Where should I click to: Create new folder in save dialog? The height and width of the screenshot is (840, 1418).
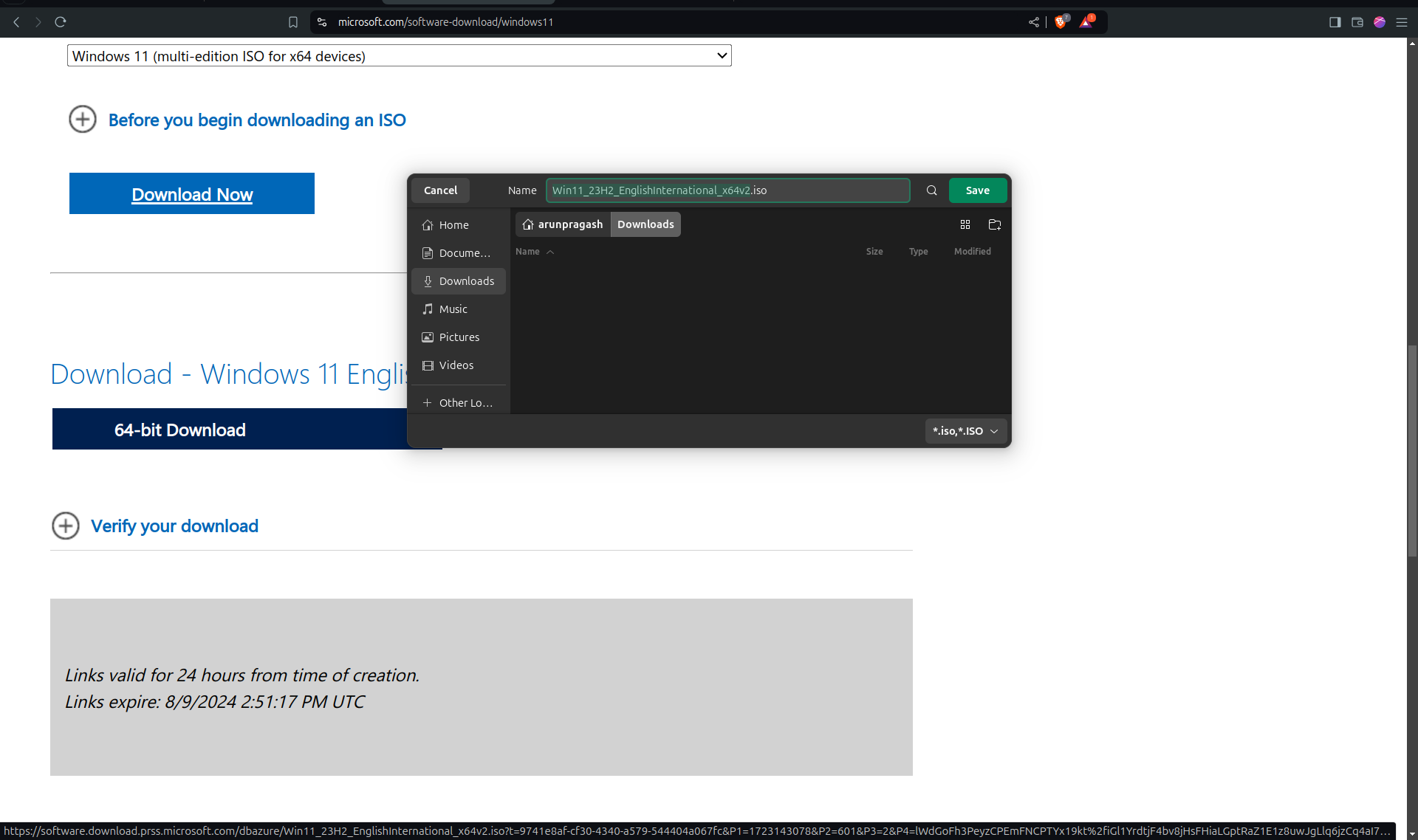(995, 224)
